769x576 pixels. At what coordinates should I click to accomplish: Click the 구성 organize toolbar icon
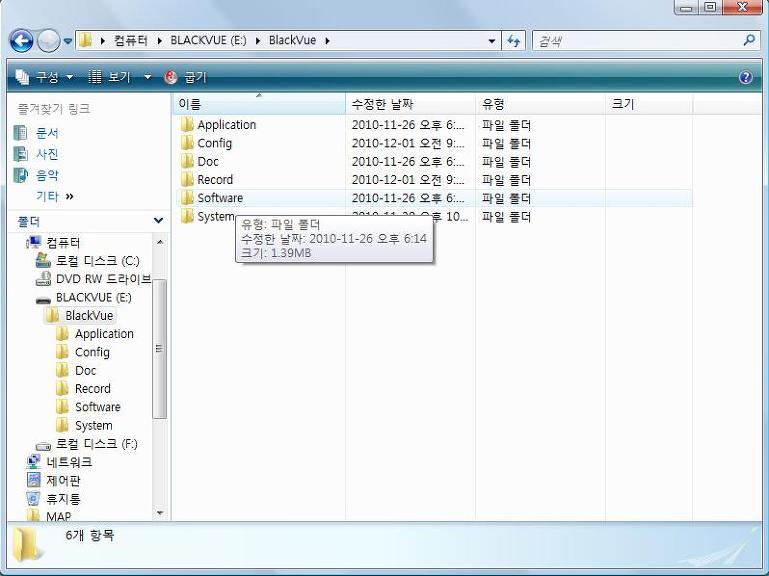(22, 77)
